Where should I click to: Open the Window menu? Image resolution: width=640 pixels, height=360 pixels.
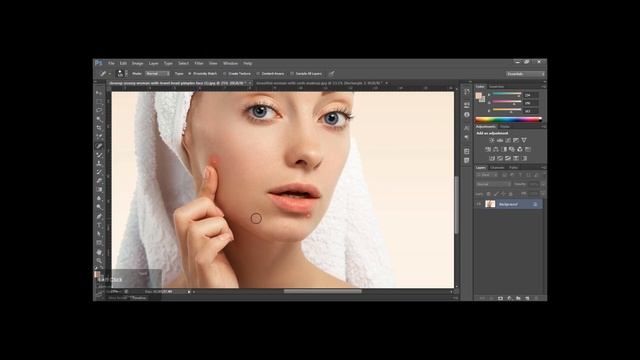230,63
